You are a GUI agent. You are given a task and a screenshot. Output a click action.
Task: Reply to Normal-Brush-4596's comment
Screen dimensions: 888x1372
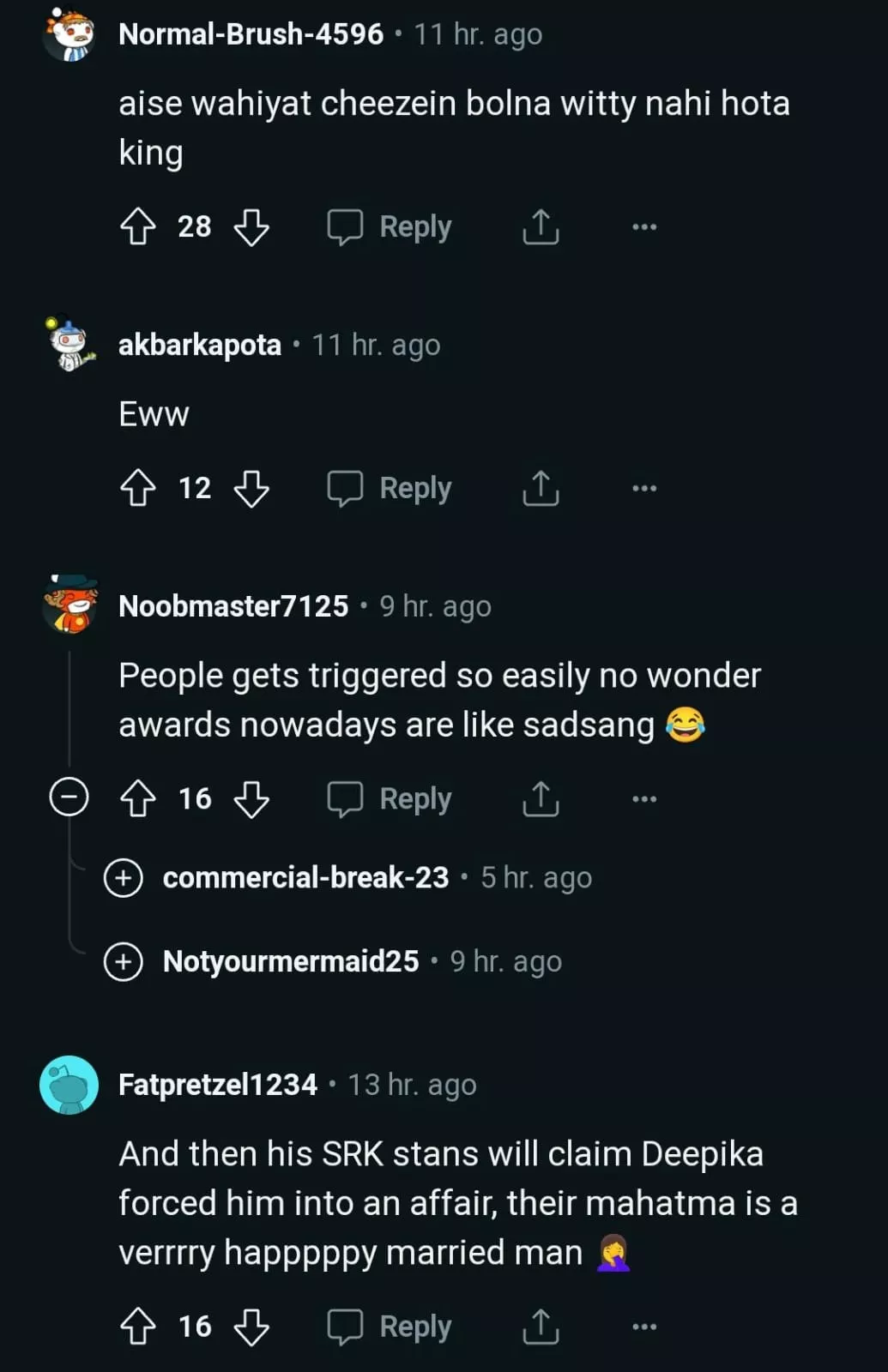point(390,227)
